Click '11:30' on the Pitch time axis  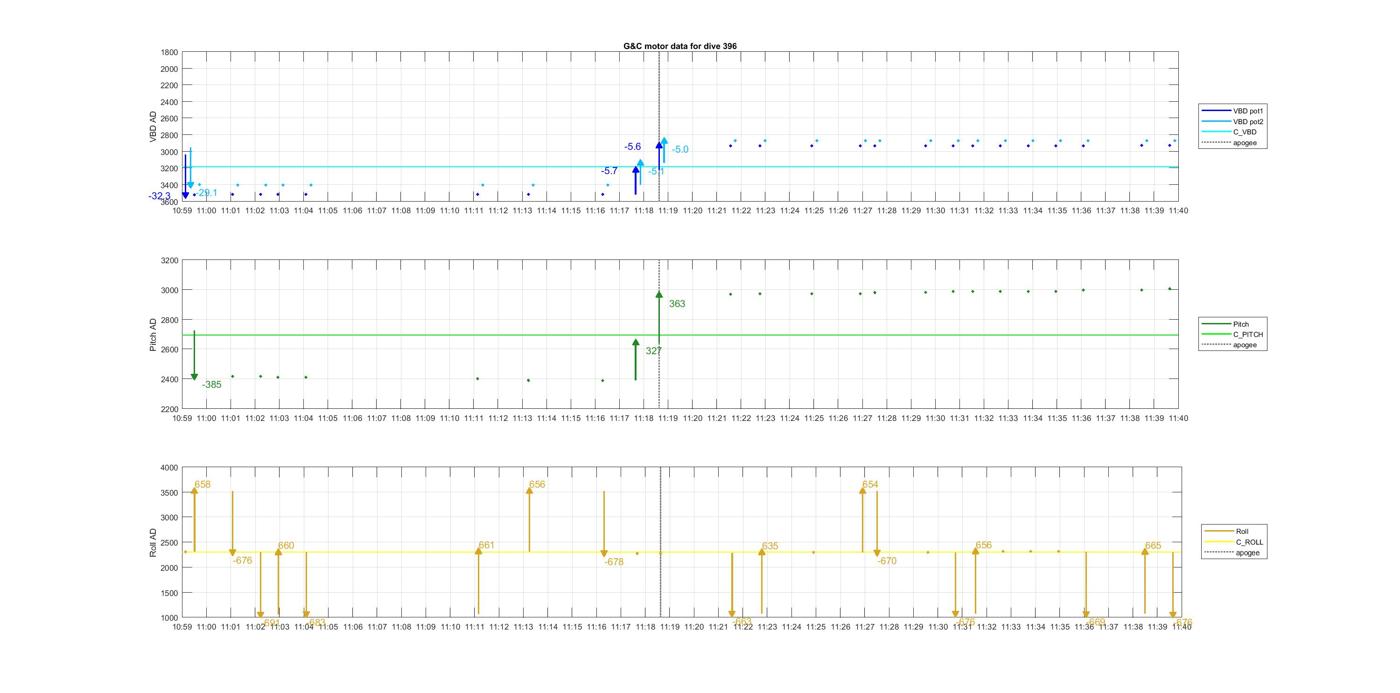935,418
